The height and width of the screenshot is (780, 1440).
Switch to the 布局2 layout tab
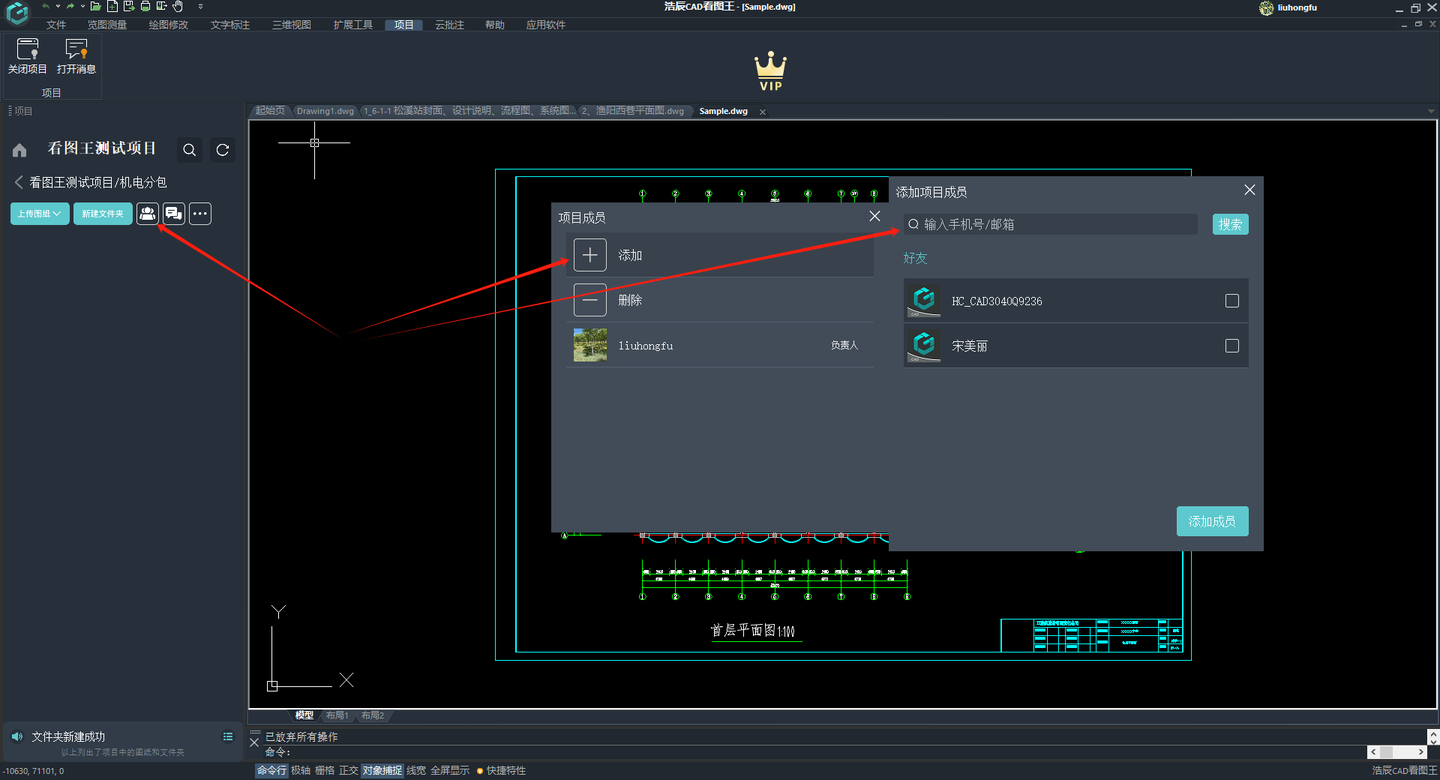pyautogui.click(x=373, y=715)
